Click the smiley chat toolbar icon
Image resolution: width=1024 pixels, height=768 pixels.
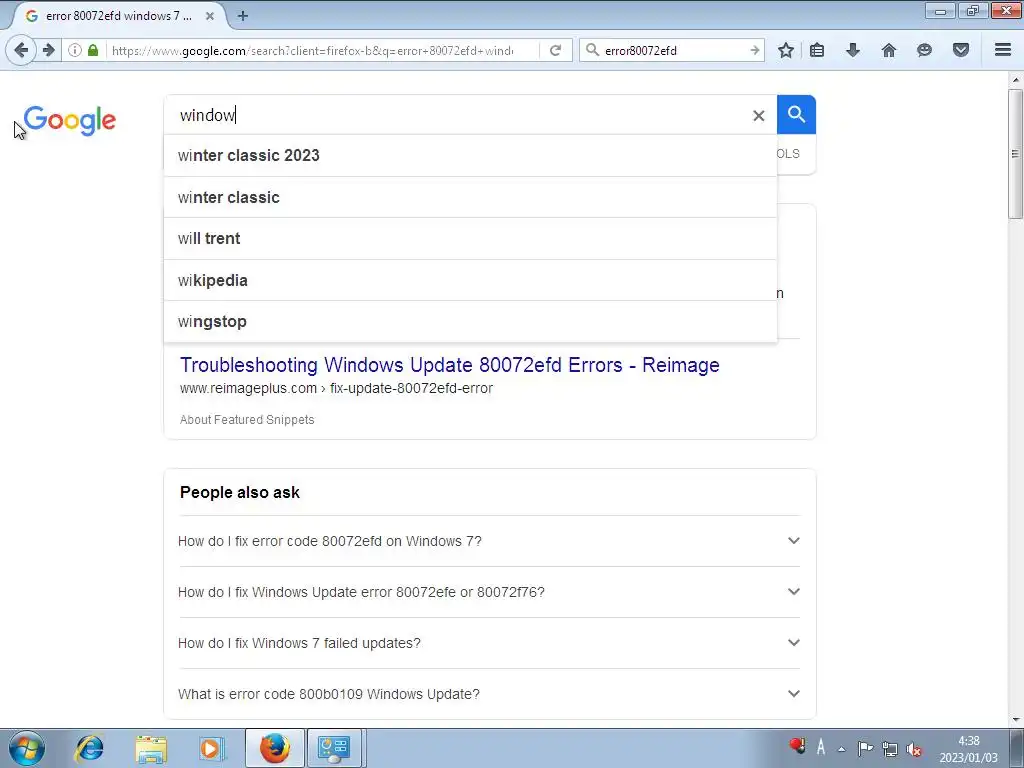tap(924, 50)
